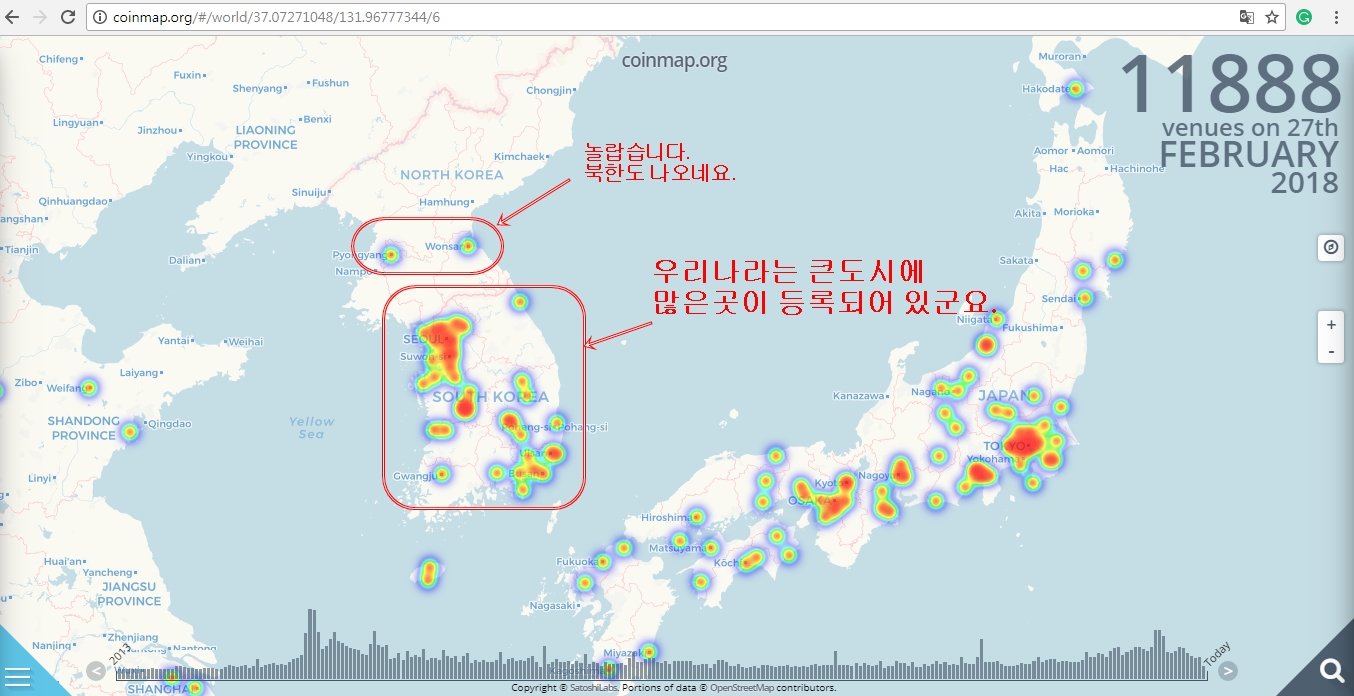Zoom out using the minus control
Viewport: 1354px width, 696px height.
(1330, 351)
